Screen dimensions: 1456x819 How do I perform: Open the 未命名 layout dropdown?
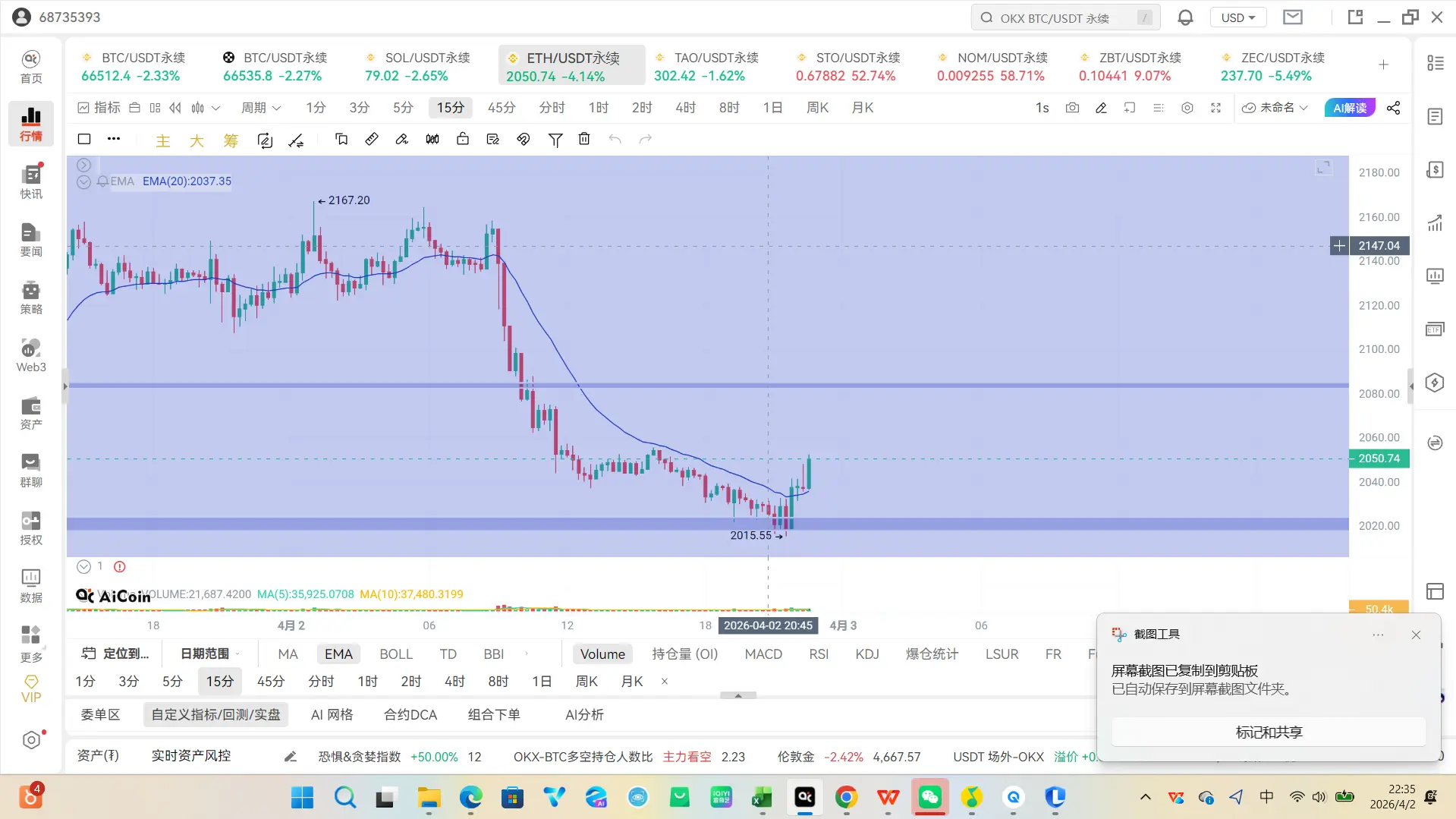point(1275,108)
